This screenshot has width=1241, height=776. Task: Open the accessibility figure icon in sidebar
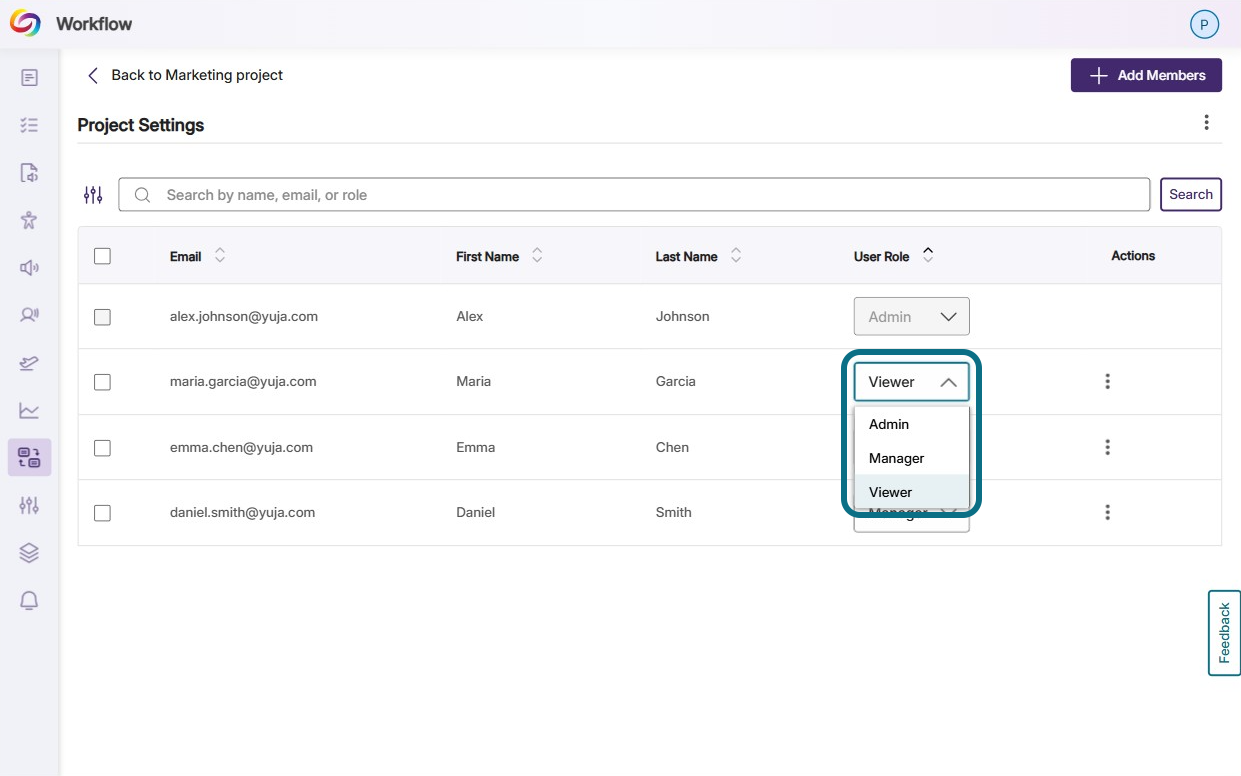click(x=29, y=220)
